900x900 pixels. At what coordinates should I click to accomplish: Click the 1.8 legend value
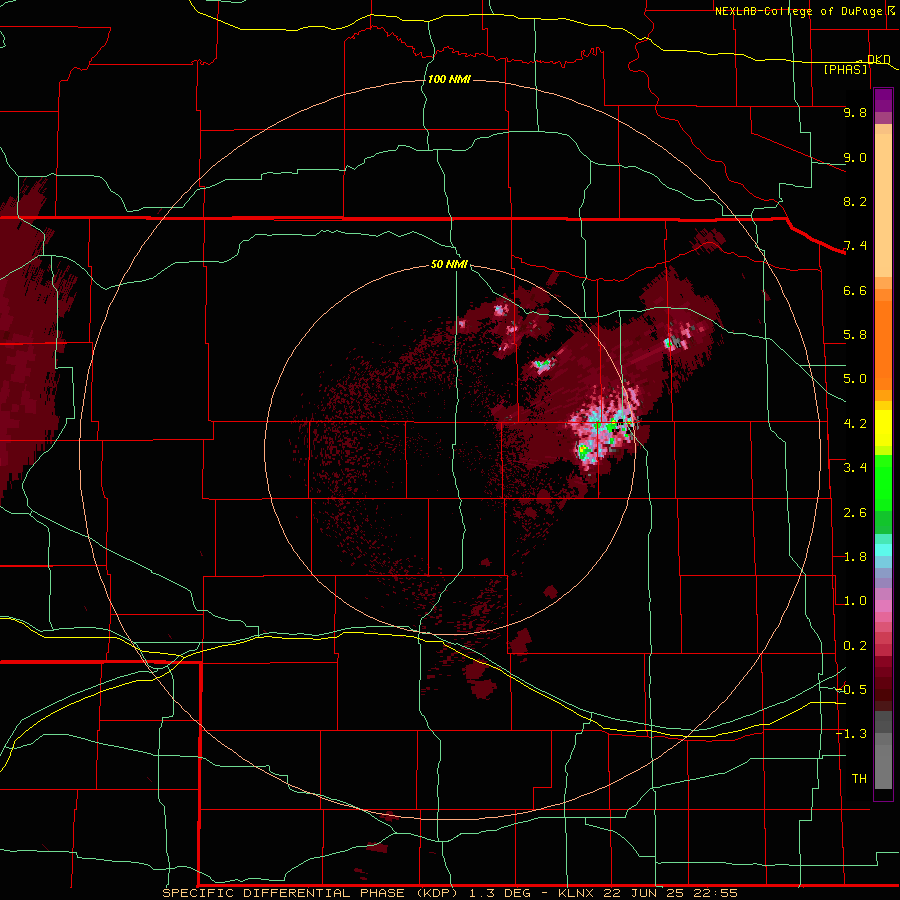click(855, 557)
